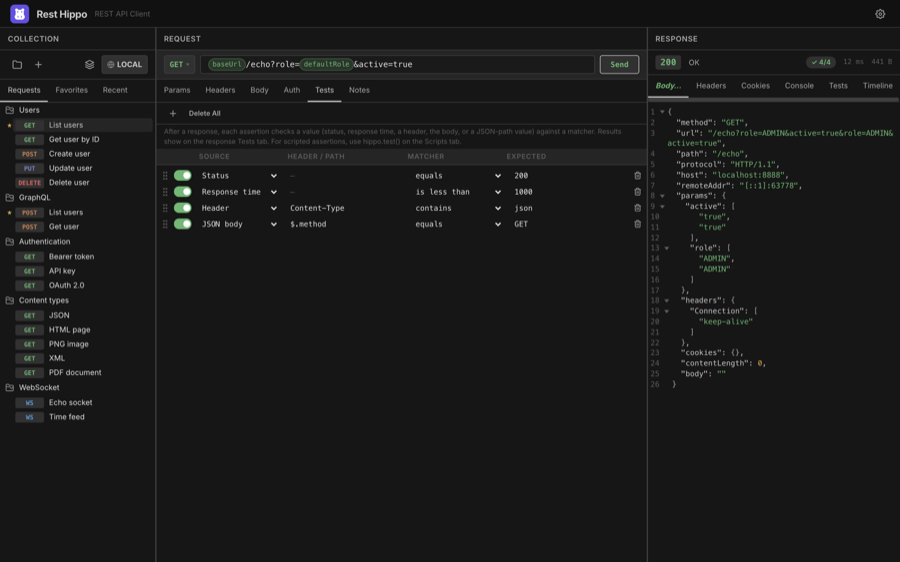Grab the drag handle of the Status row
The image size is (900, 562).
pyautogui.click(x=165, y=176)
